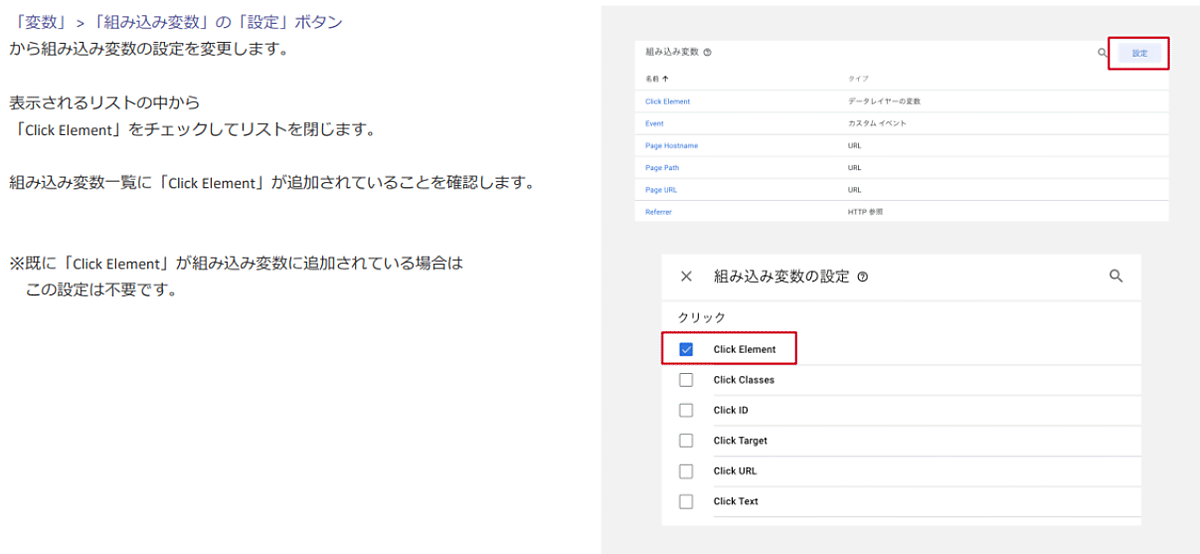Tick the Click ID checkbox
1200x554 pixels.
tap(686, 410)
